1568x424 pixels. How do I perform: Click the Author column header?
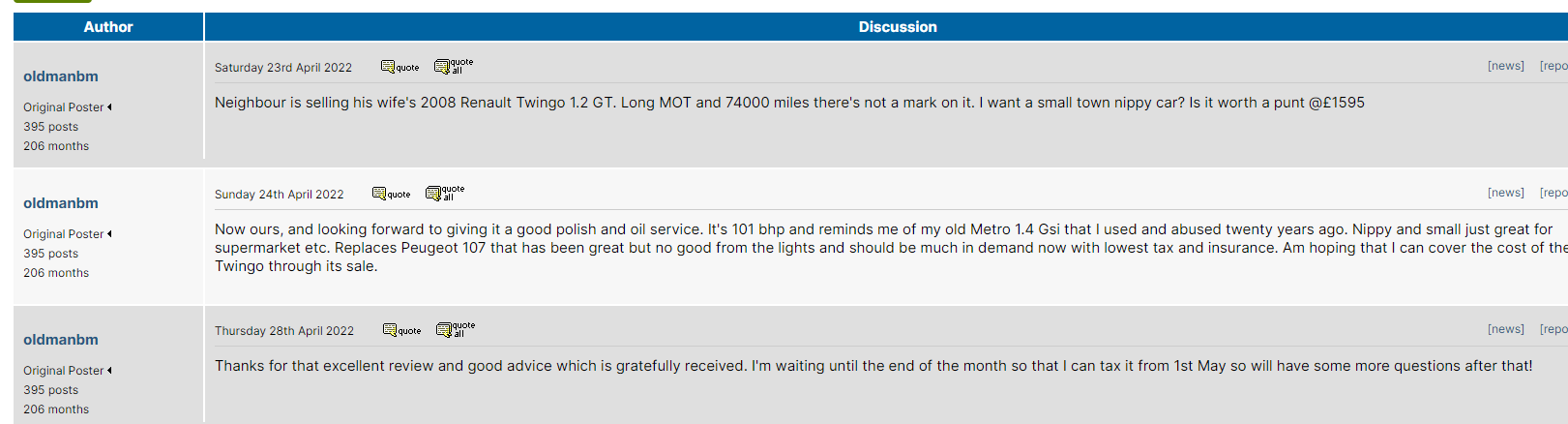tap(108, 27)
